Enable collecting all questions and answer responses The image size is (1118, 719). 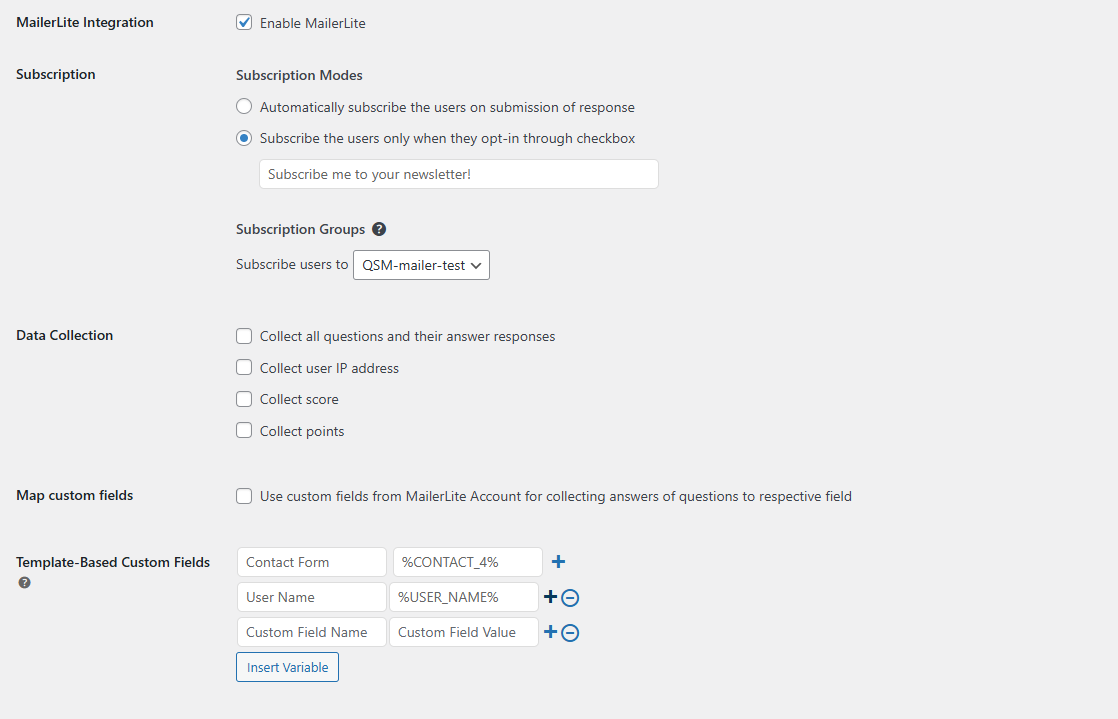(x=244, y=336)
